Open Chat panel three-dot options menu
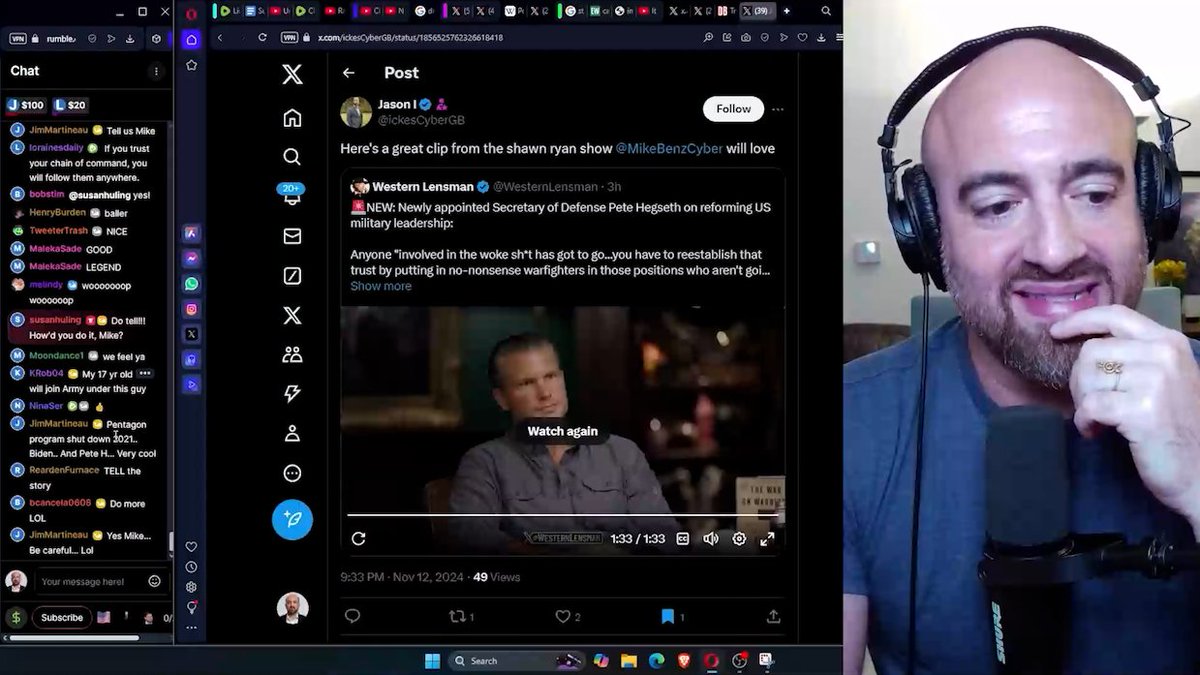The image size is (1200, 675). pos(156,71)
